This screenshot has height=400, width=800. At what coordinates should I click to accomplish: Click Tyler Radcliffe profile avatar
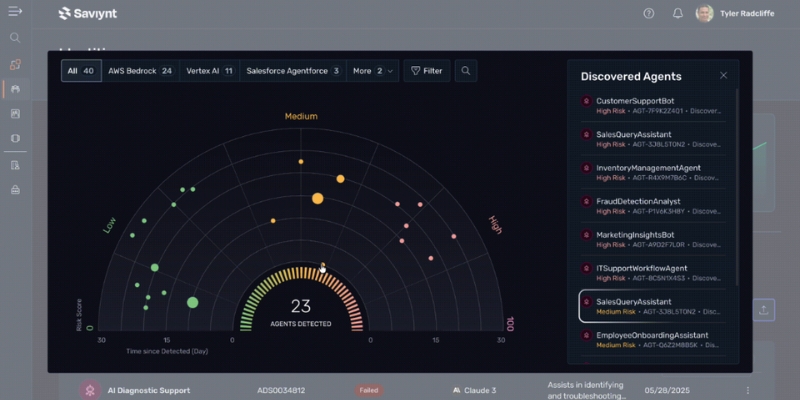point(705,13)
